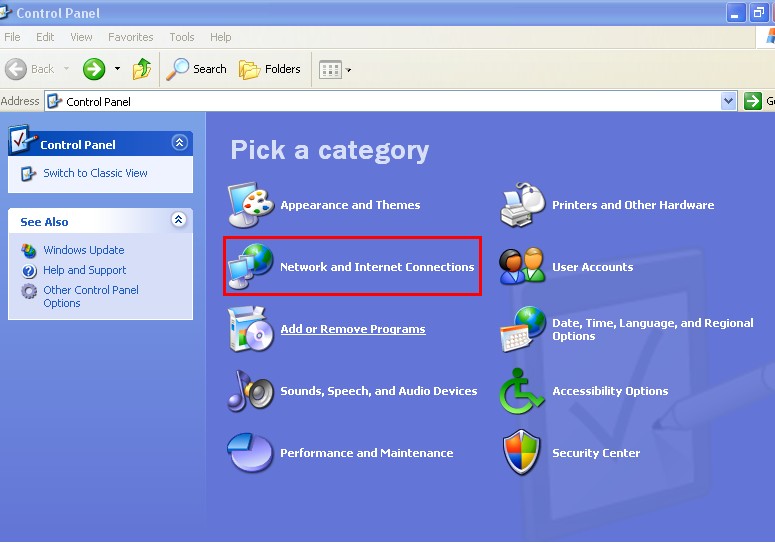The height and width of the screenshot is (543, 775).
Task: Open the Views dropdown arrow
Action: 348,70
